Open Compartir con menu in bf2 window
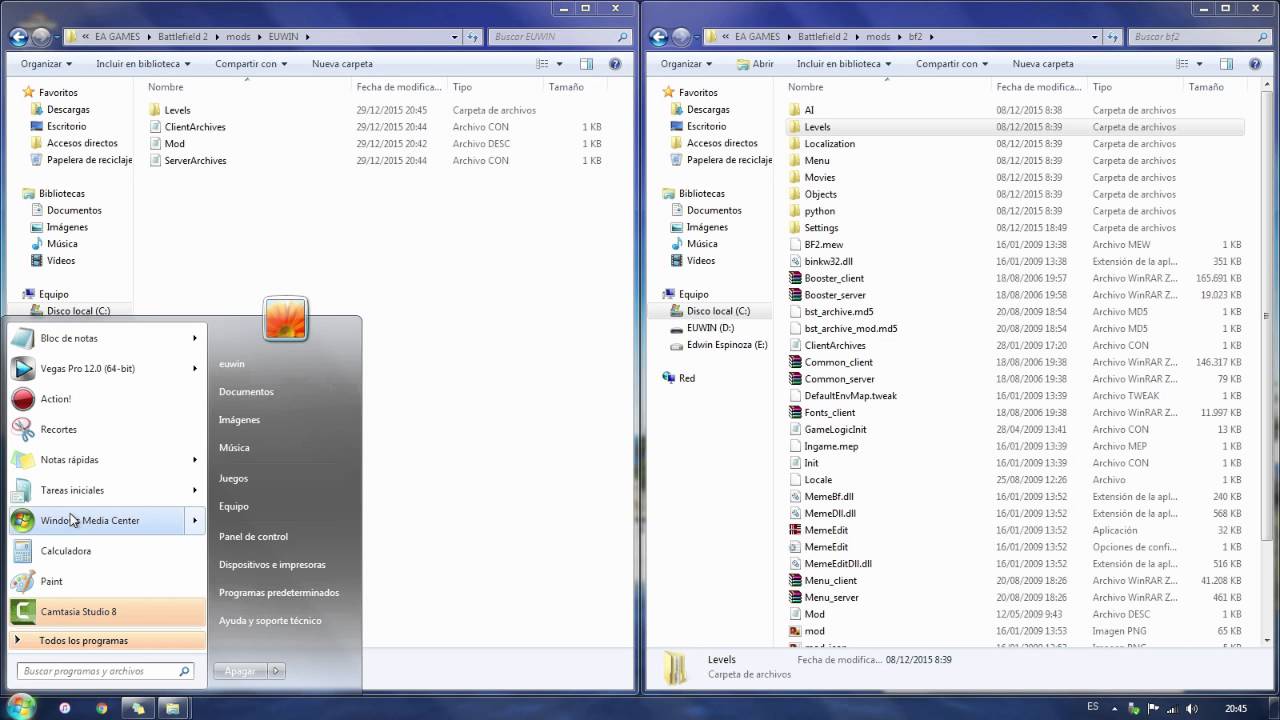The image size is (1280, 720). [951, 64]
